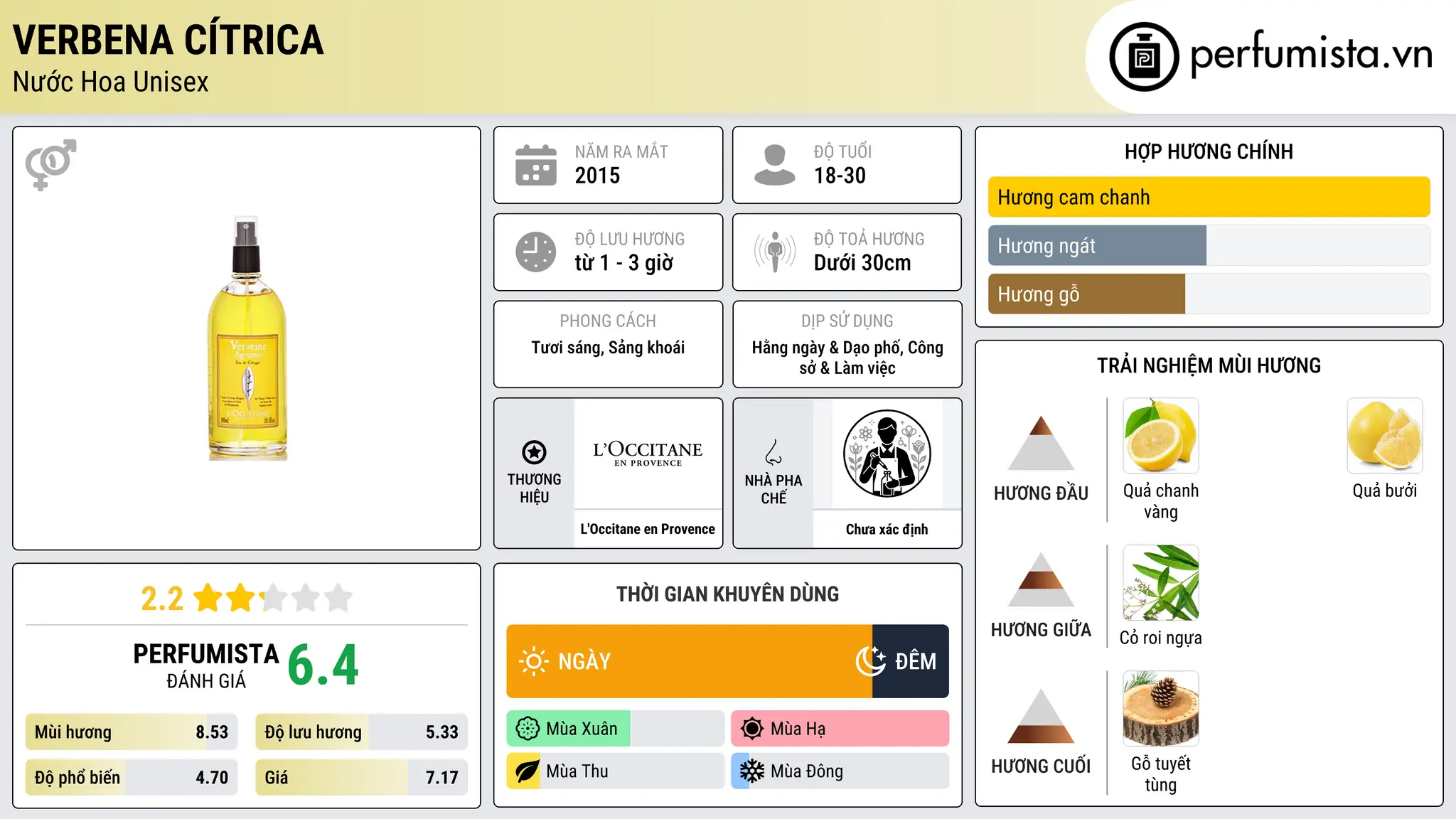Click the sillage value Dưới 30cm

862,263
